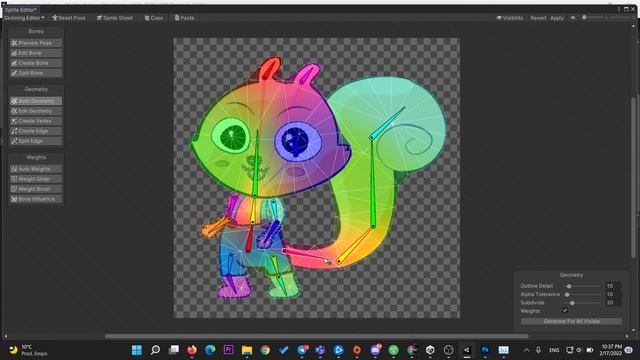Run the Auto Weights tool
Image resolution: width=640 pixels, height=360 pixels.
pos(36,169)
